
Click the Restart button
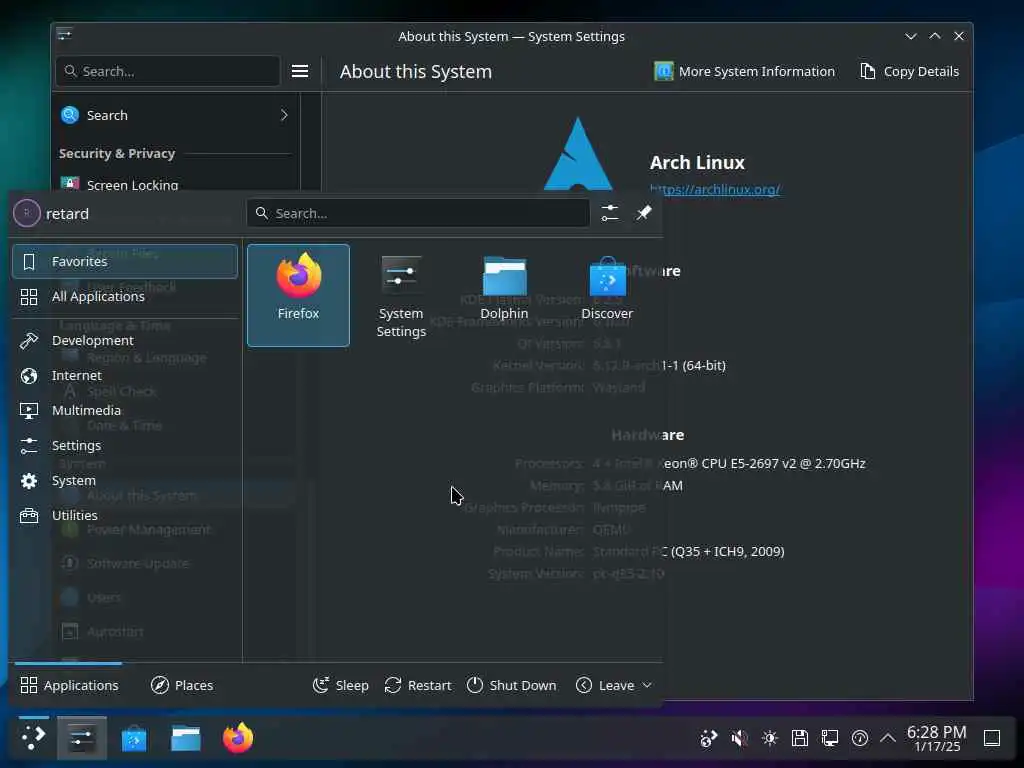tap(418, 685)
